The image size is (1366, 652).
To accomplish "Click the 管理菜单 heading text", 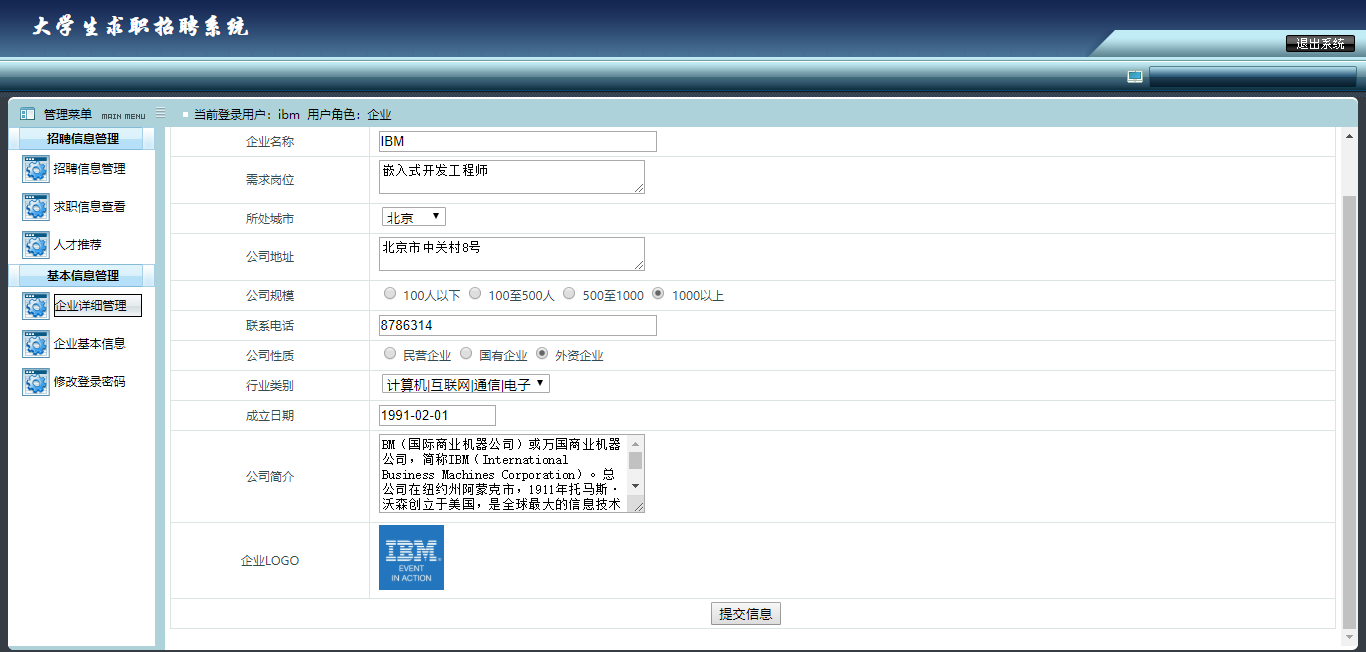I will click(x=68, y=114).
